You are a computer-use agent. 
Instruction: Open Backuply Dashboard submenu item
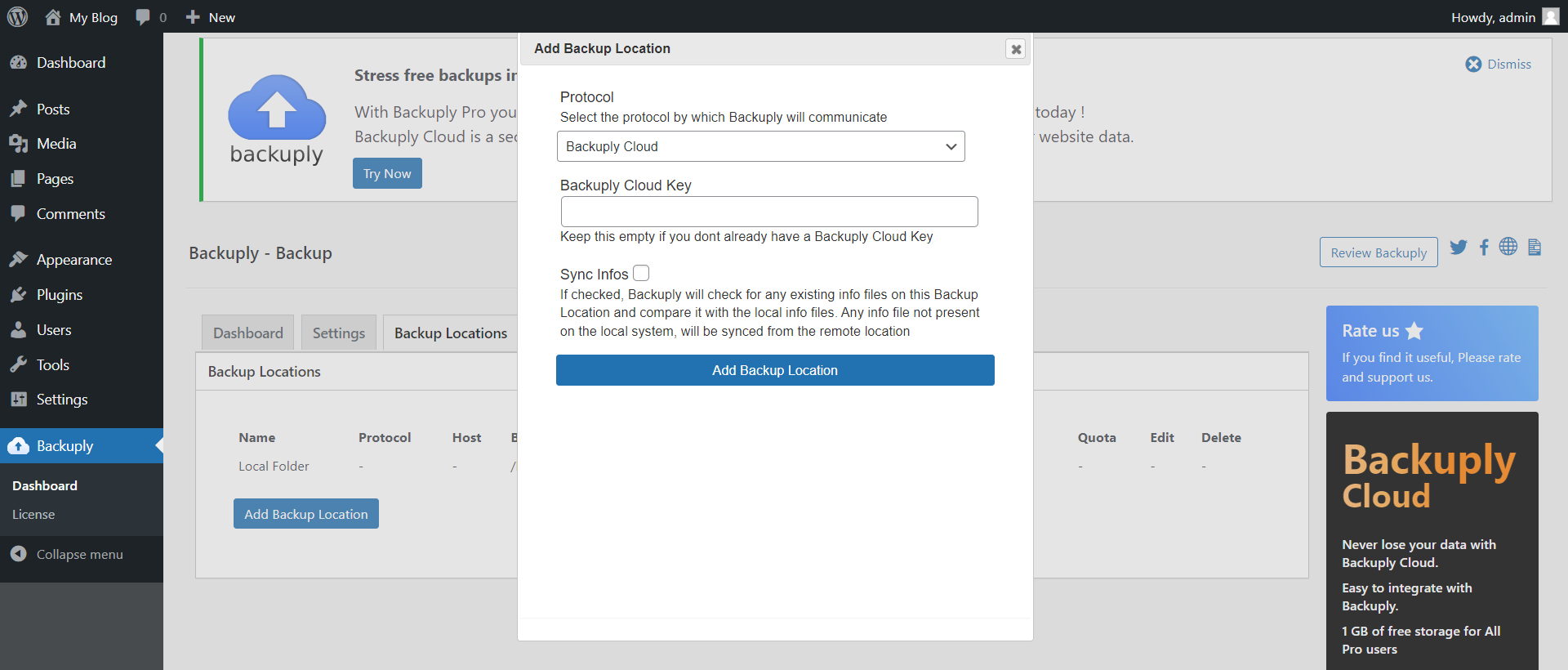(45, 485)
